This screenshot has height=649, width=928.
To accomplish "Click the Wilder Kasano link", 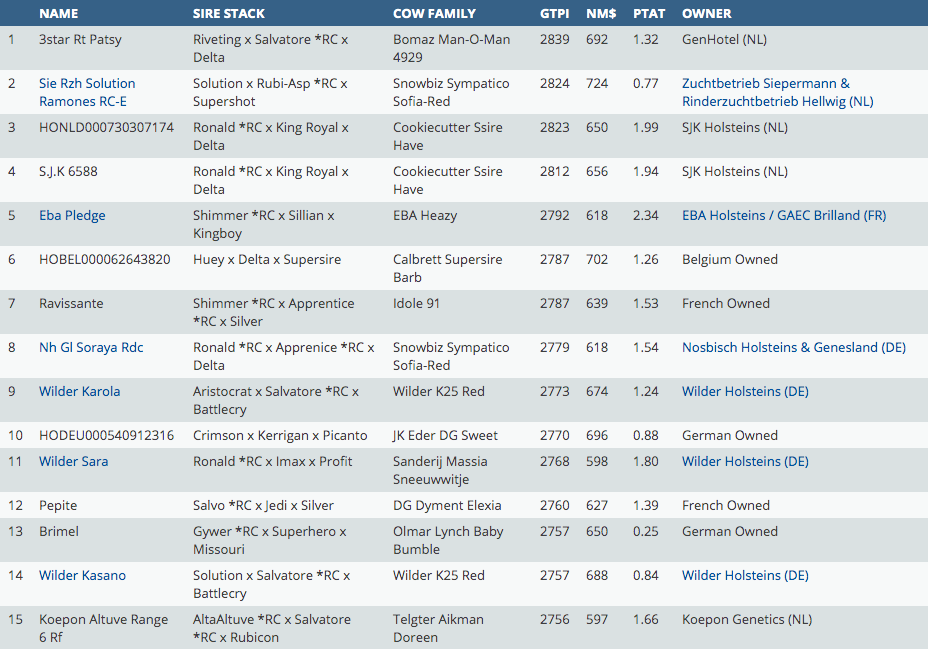I will click(x=82, y=575).
